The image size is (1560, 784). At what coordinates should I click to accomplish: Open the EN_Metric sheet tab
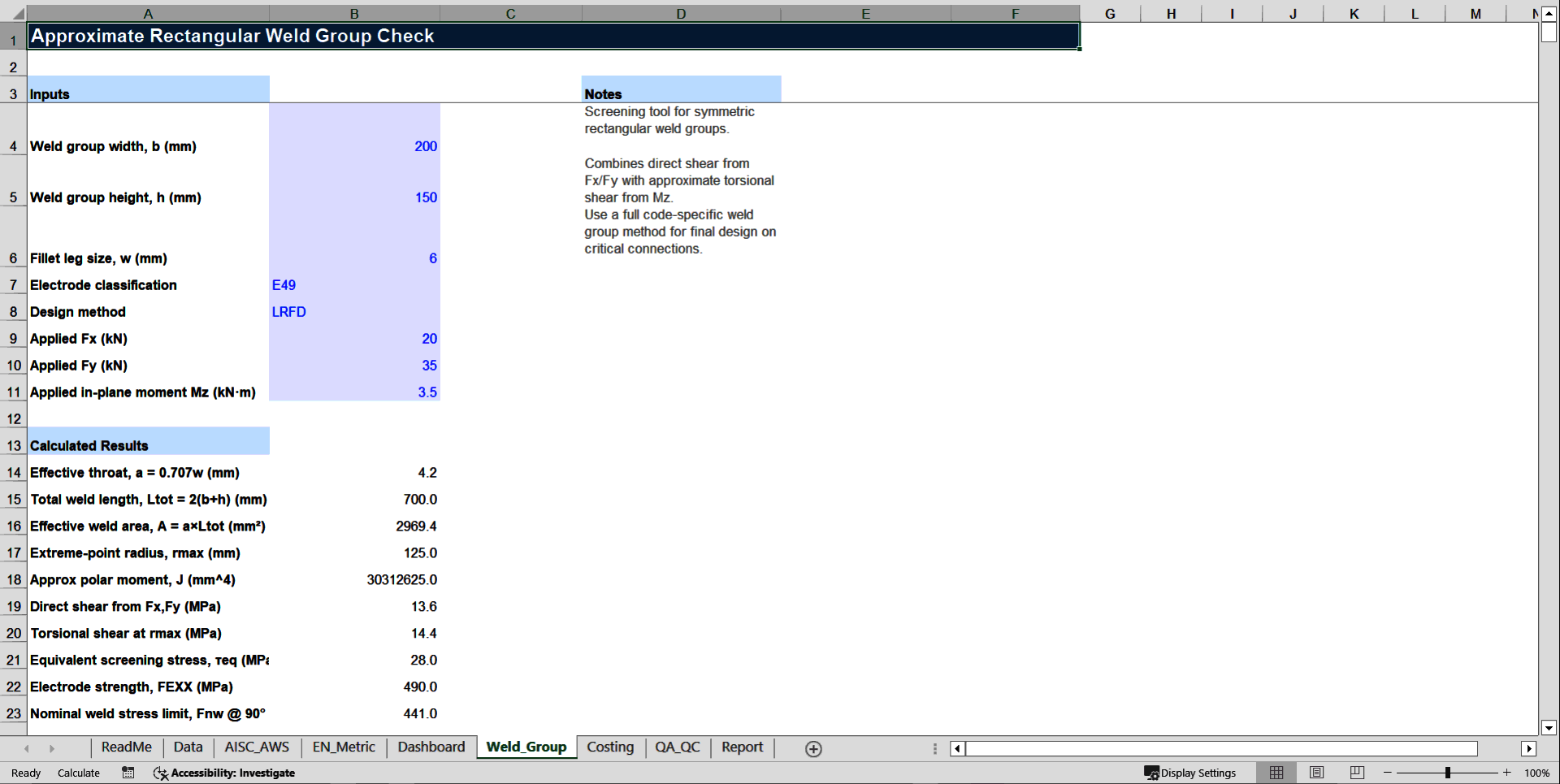343,747
